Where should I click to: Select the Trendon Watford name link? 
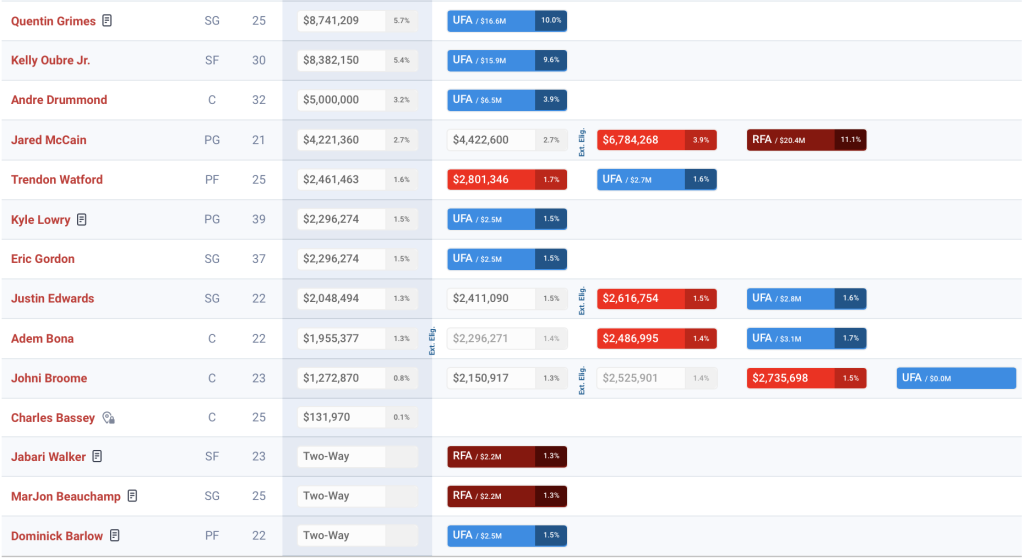pyautogui.click(x=57, y=180)
